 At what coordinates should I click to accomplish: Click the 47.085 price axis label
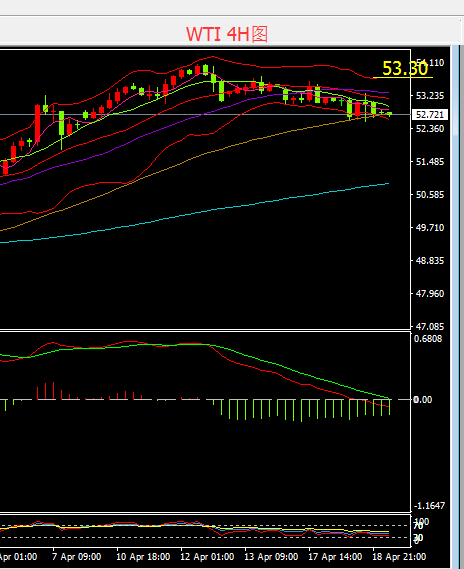click(430, 327)
